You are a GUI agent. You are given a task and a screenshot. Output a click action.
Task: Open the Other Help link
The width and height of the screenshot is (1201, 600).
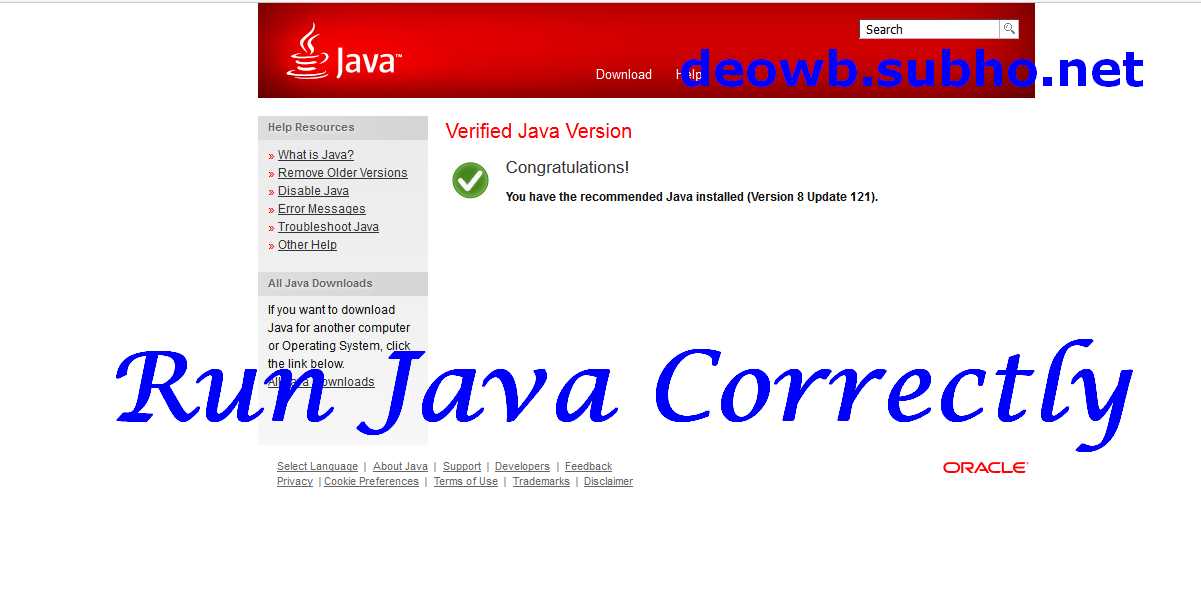(307, 245)
